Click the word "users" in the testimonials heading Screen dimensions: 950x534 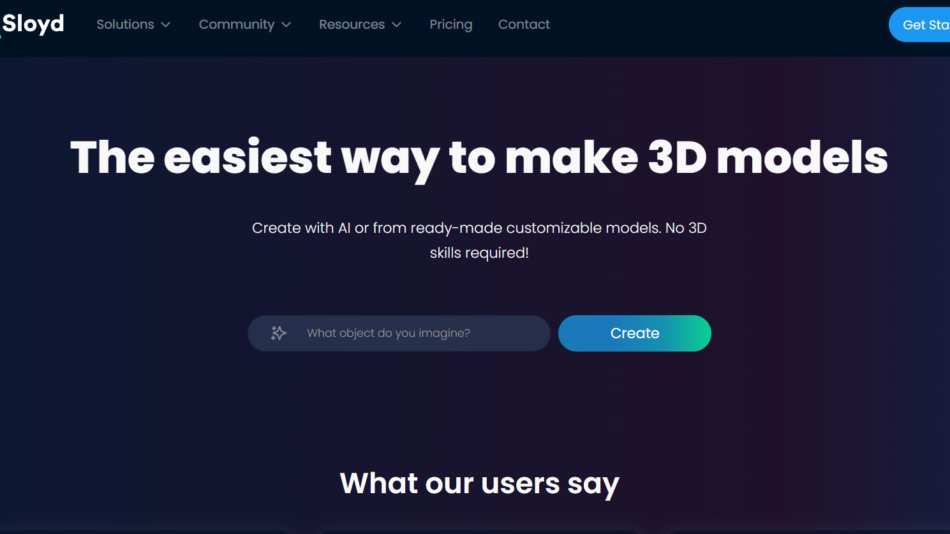(x=520, y=483)
